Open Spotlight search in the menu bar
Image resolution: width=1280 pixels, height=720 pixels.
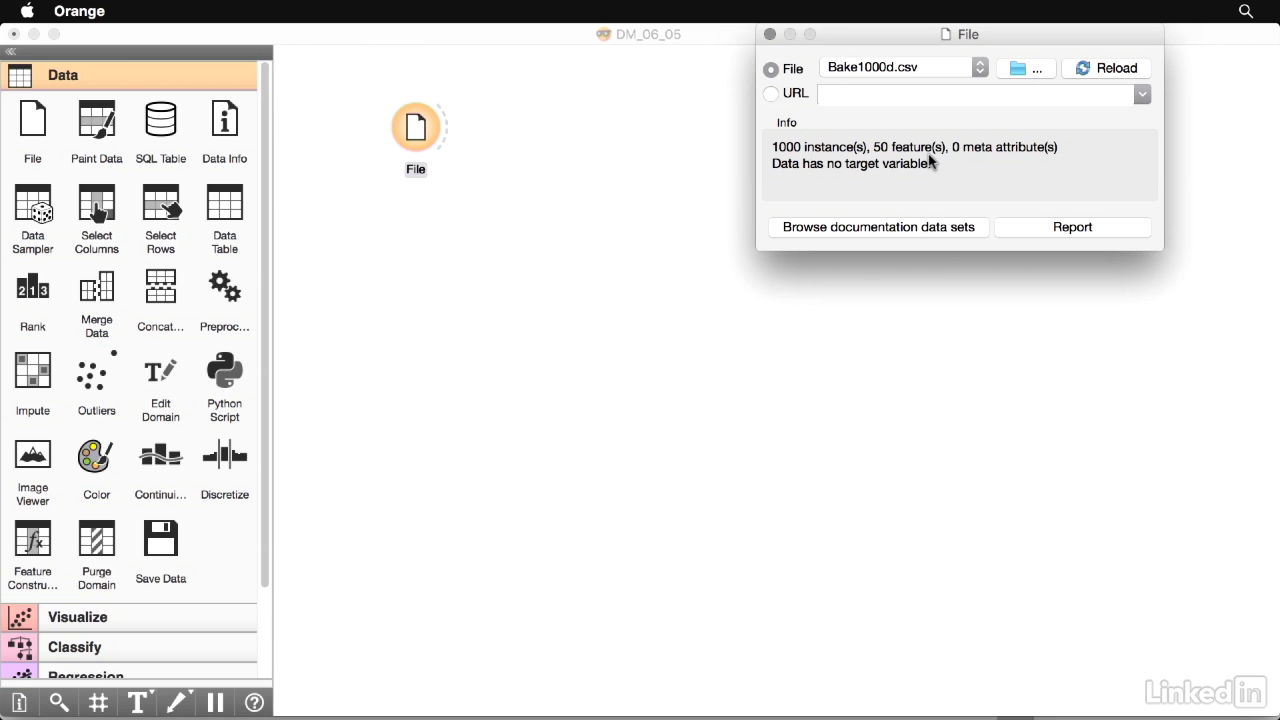click(x=1246, y=11)
